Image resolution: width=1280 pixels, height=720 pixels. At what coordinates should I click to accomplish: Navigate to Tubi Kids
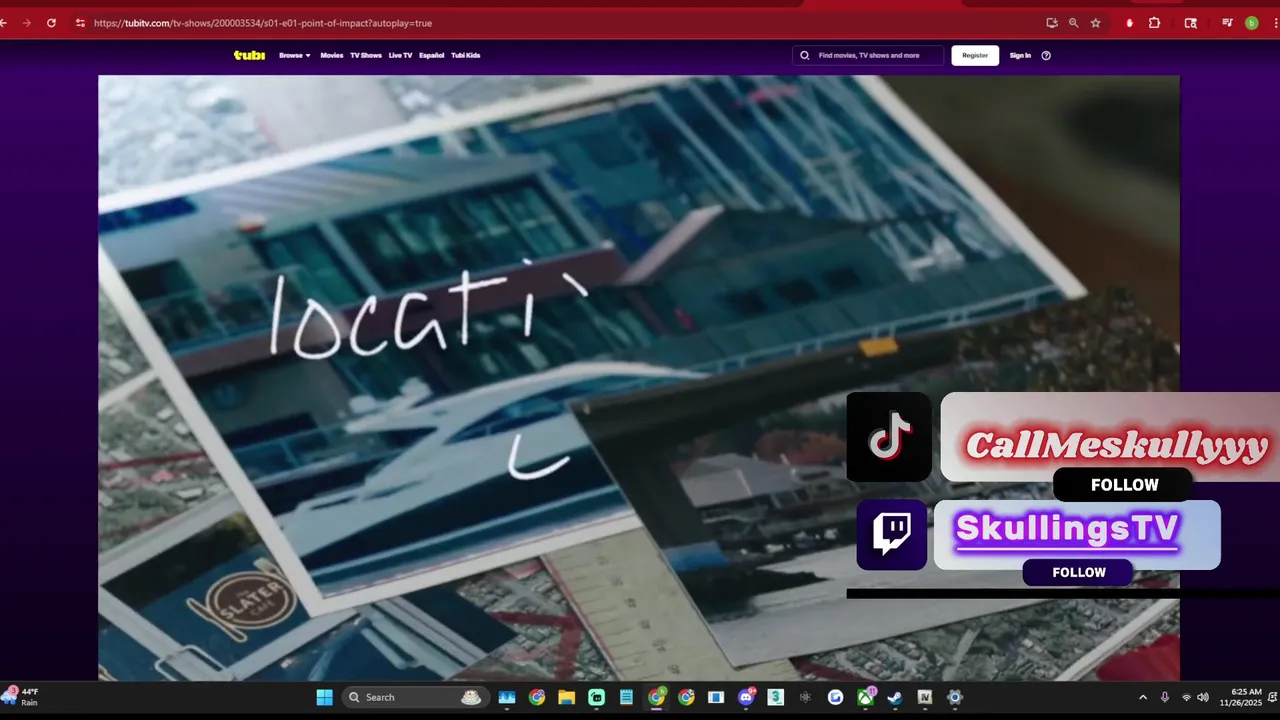point(466,55)
